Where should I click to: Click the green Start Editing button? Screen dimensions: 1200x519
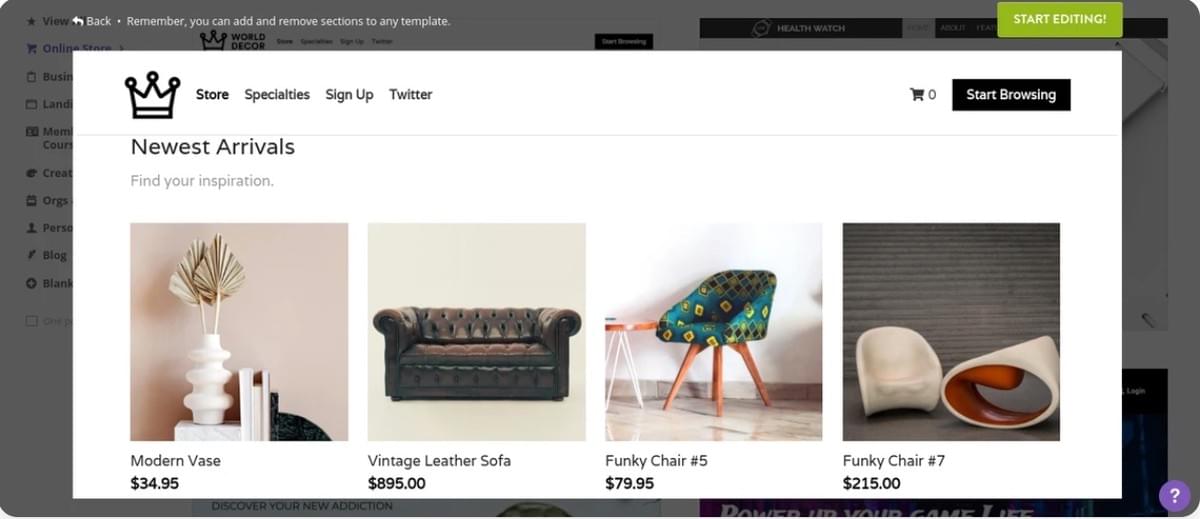pyautogui.click(x=1059, y=19)
